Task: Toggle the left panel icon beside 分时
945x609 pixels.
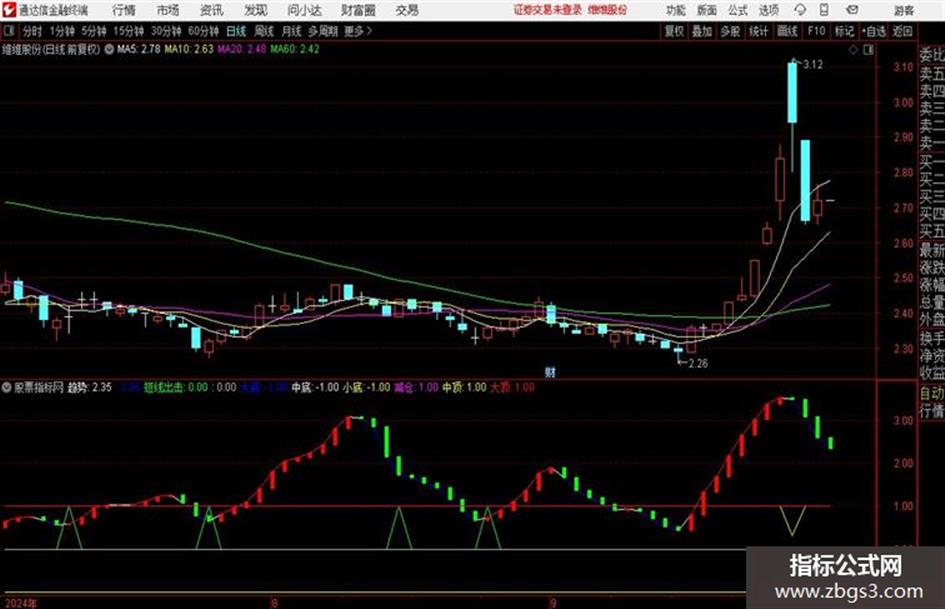Action: 8,31
